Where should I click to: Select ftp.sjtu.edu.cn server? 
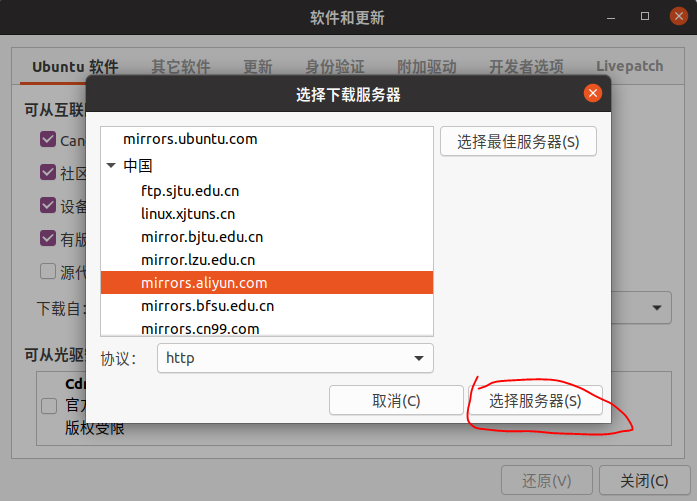click(x=267, y=191)
